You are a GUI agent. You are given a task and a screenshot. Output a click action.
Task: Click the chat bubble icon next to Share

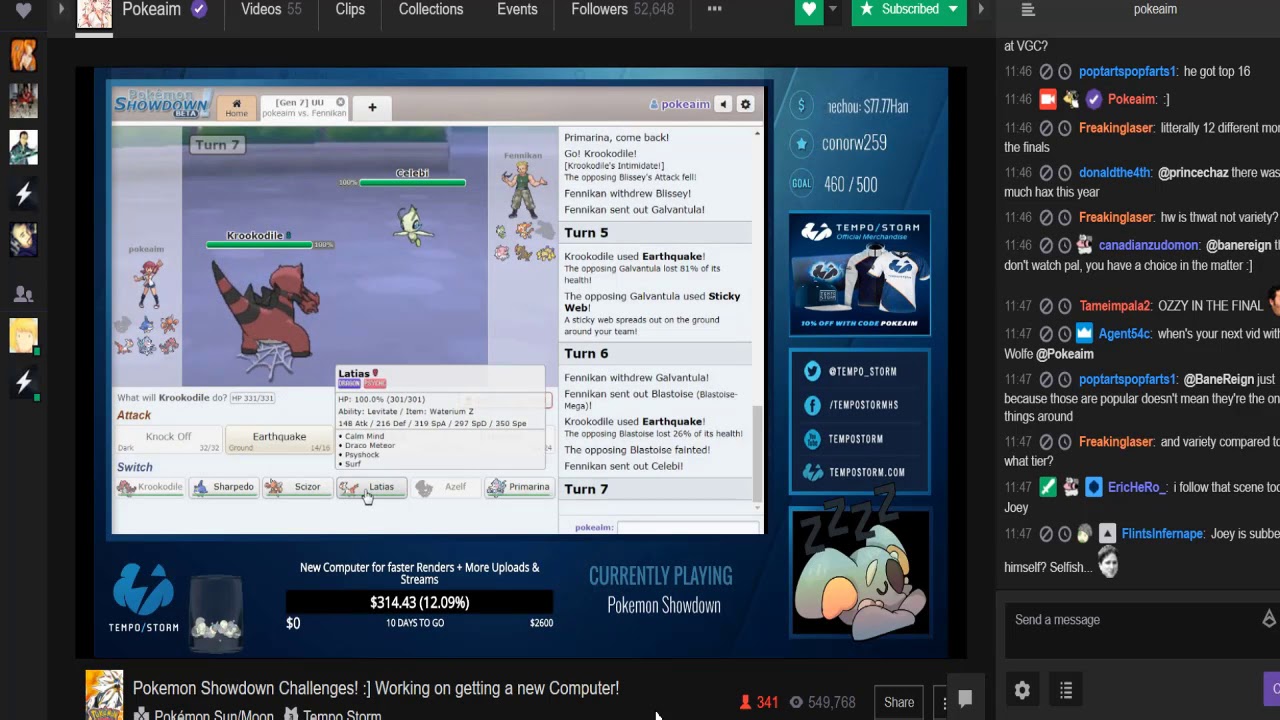pyautogui.click(x=965, y=700)
